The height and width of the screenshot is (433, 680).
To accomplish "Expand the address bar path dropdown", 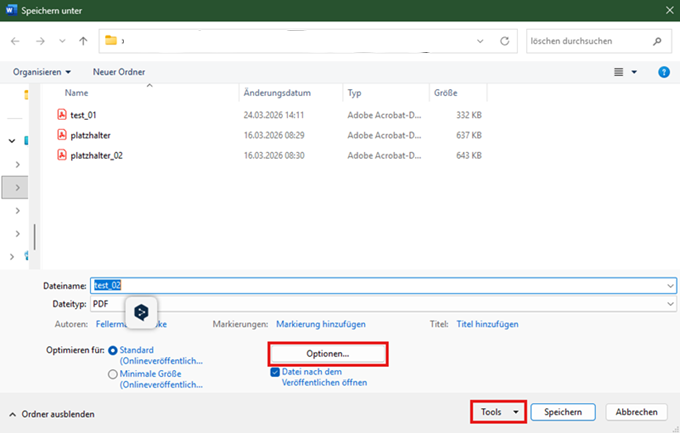I will click(x=480, y=41).
